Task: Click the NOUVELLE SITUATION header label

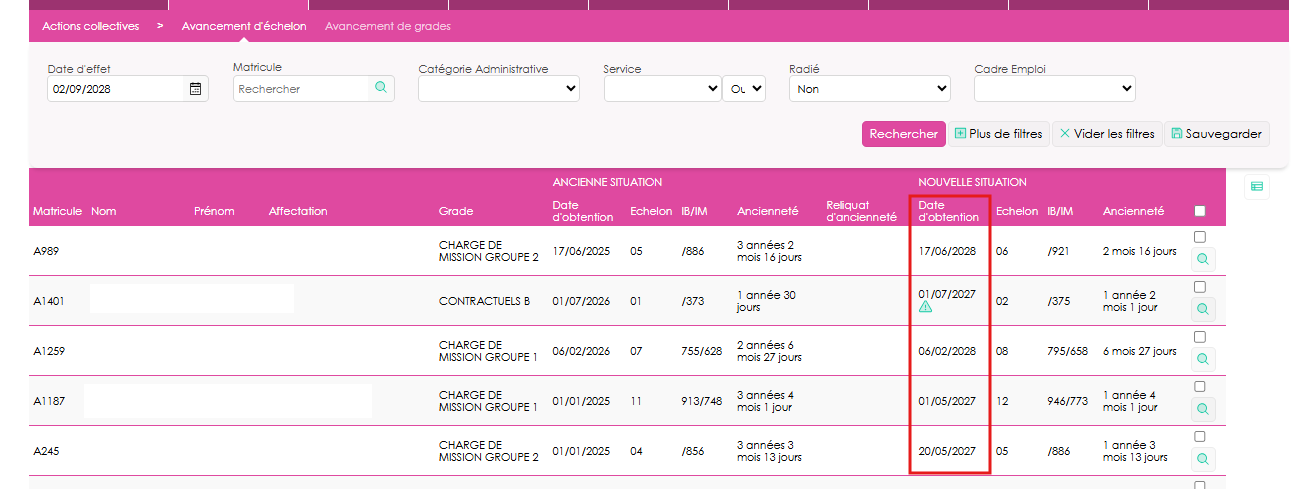Action: coord(972,182)
